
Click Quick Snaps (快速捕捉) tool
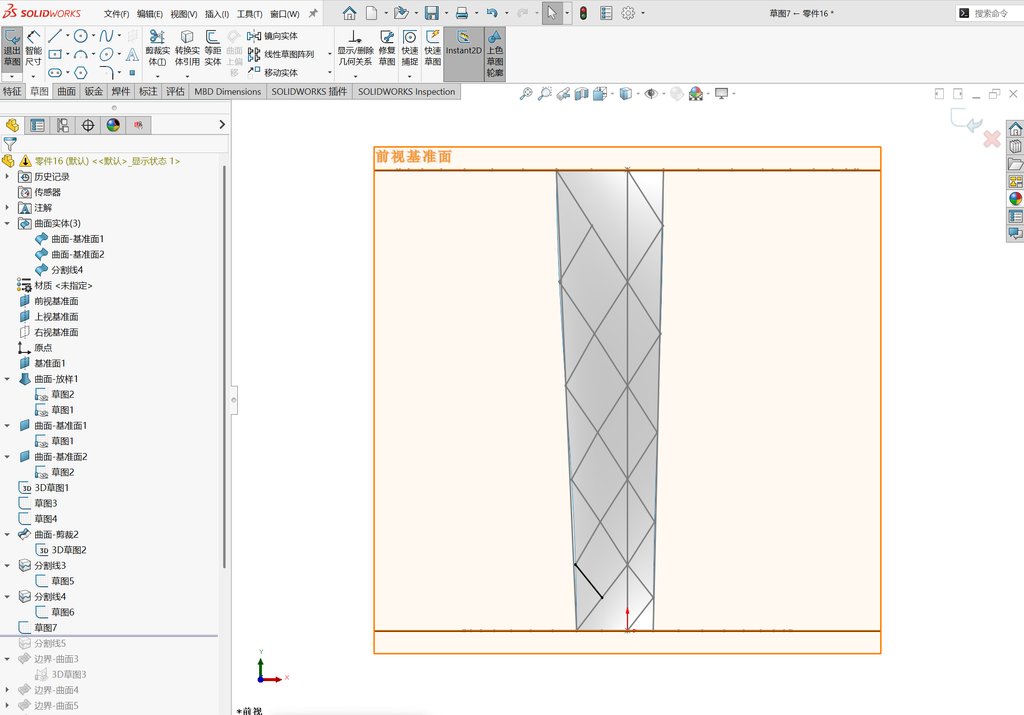[x=409, y=48]
